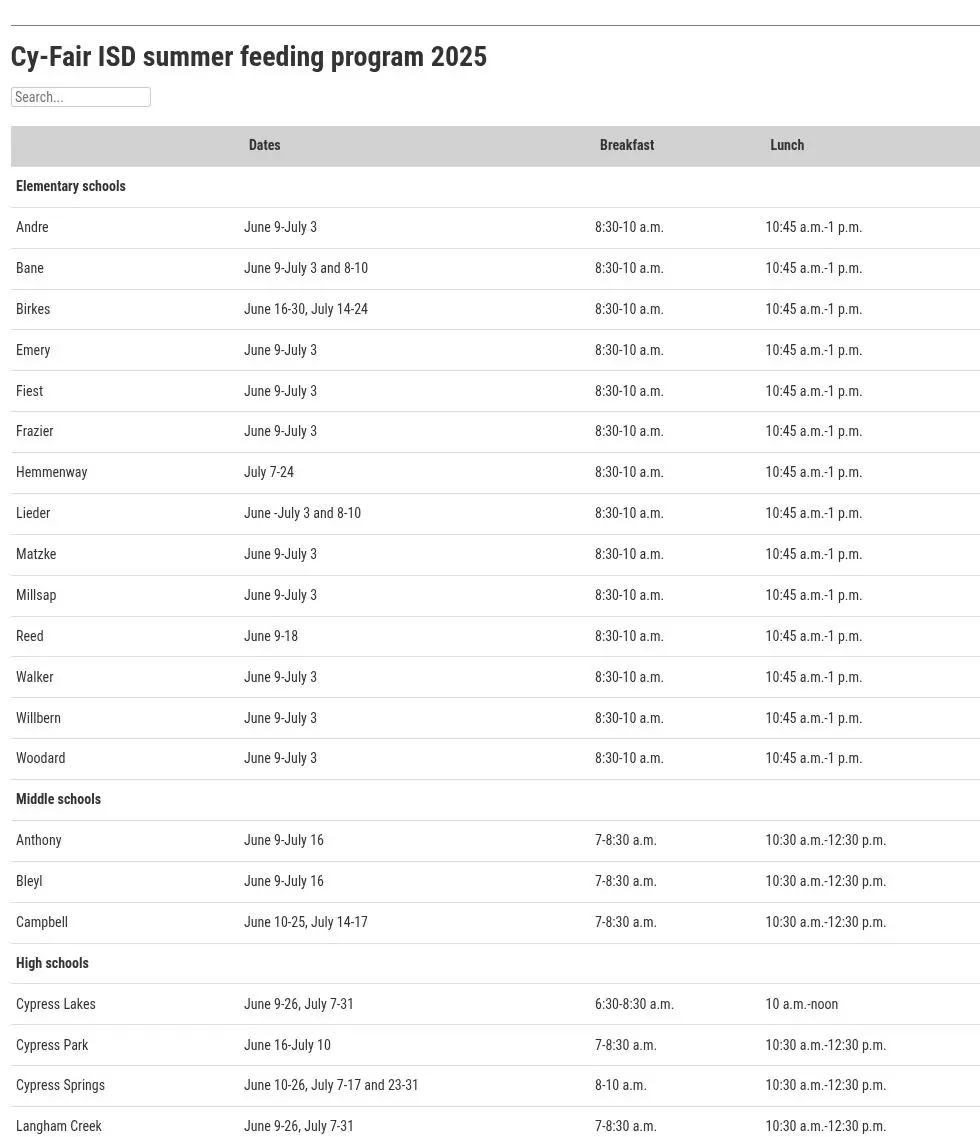Select the Dates column header
Image resolution: width=980 pixels, height=1137 pixels.
pos(264,145)
